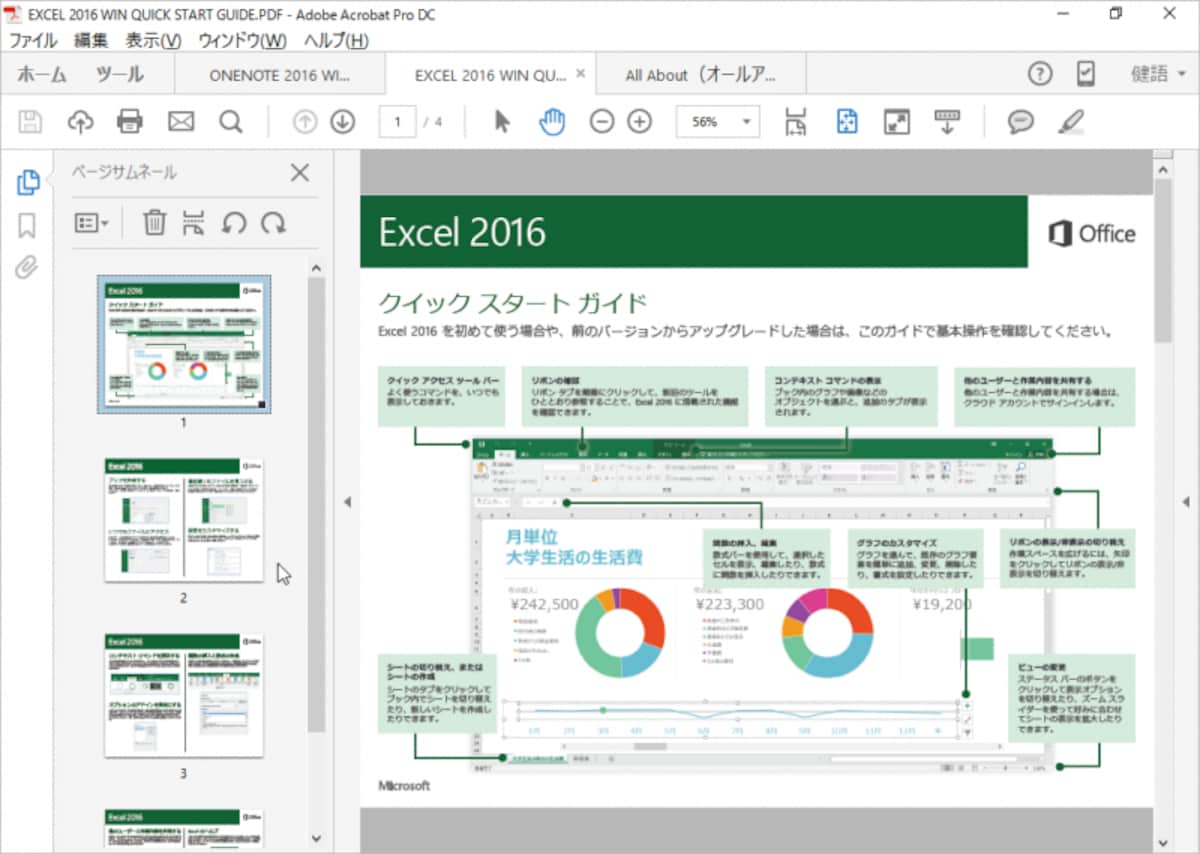Open the find text magnifier icon

[231, 122]
